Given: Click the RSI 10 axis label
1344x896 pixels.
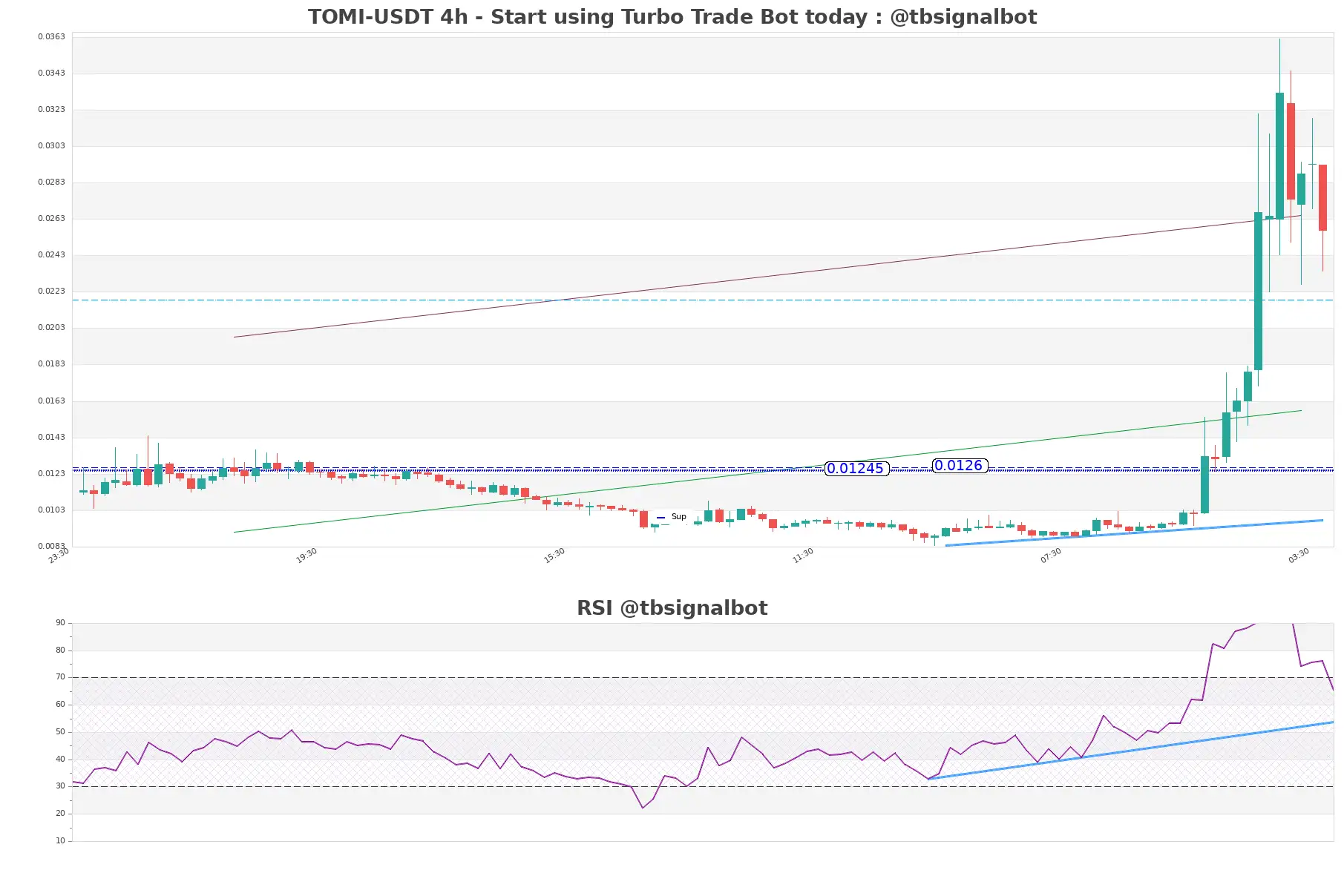Looking at the screenshot, I should click(x=60, y=840).
